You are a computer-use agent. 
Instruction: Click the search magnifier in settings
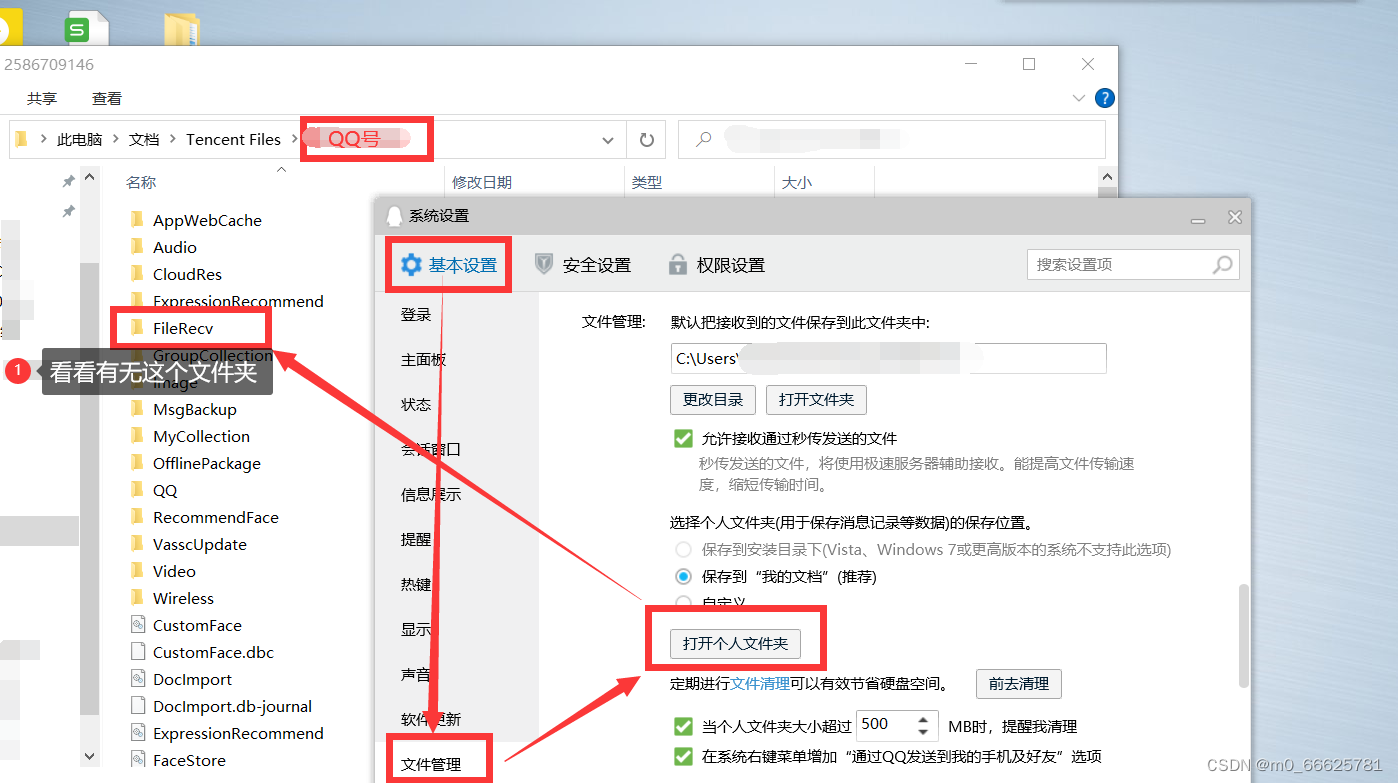tap(1222, 265)
